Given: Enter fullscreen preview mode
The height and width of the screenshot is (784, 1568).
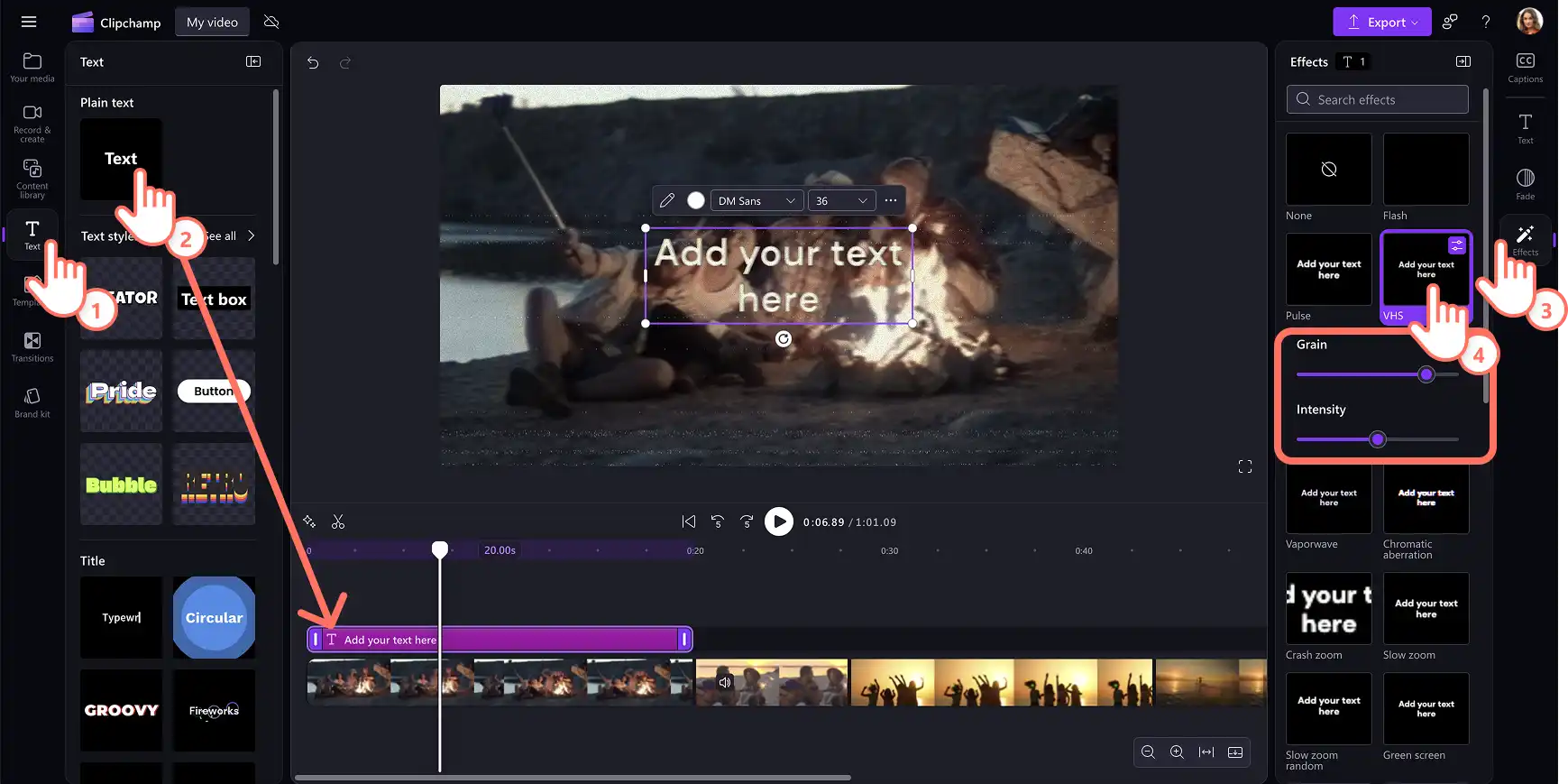Looking at the screenshot, I should pyautogui.click(x=1245, y=466).
